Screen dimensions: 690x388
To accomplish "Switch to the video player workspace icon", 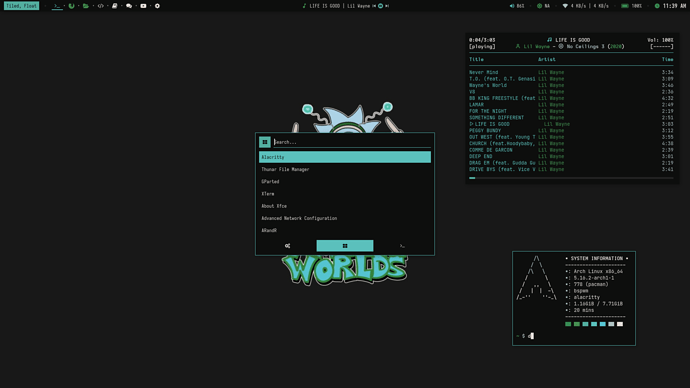I will 143,6.
